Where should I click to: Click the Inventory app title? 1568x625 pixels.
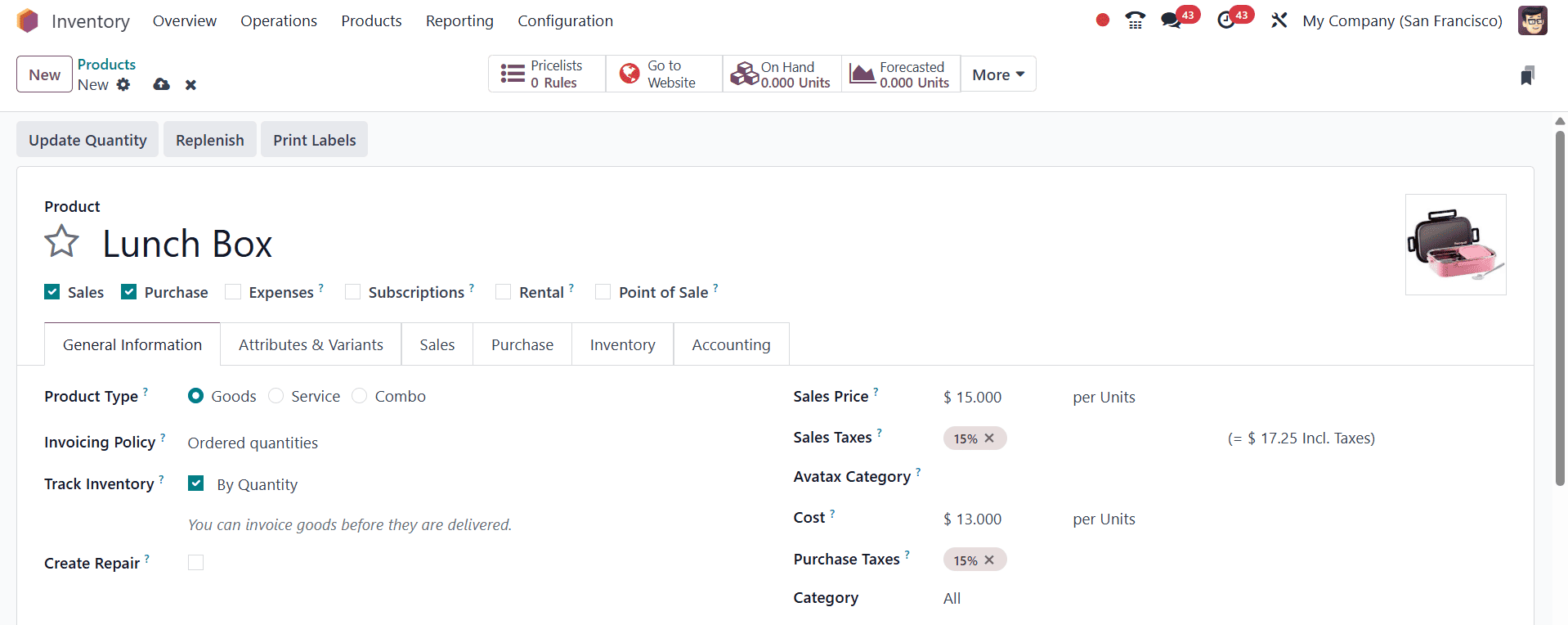click(x=91, y=21)
